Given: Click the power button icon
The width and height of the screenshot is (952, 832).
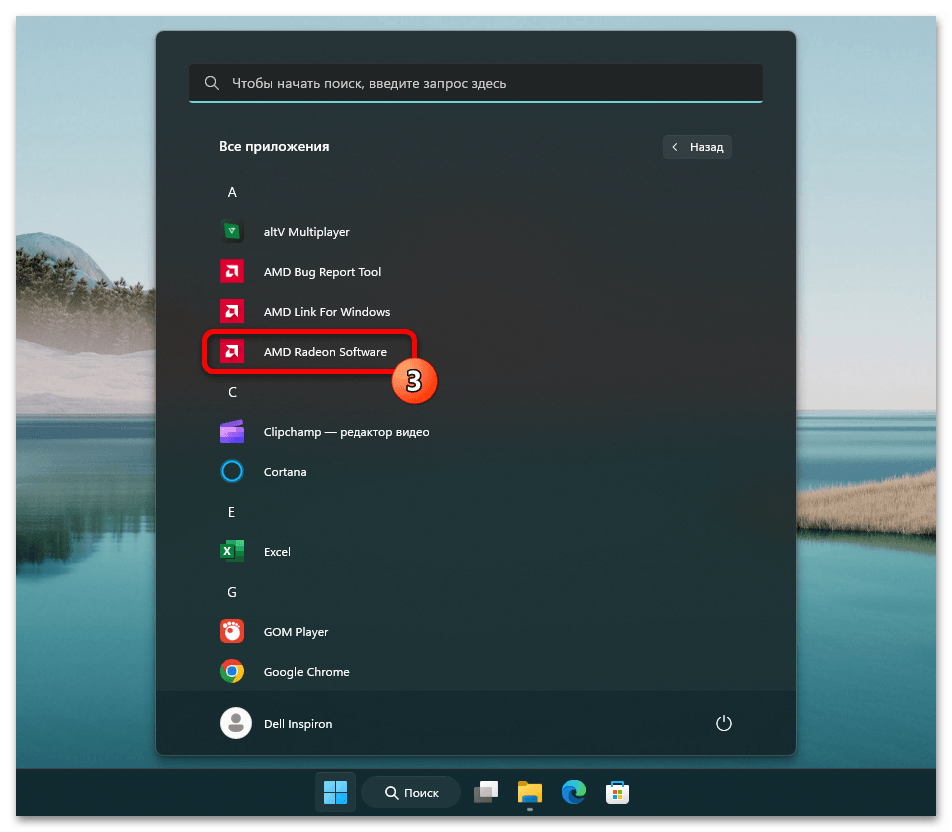Looking at the screenshot, I should tap(724, 723).
